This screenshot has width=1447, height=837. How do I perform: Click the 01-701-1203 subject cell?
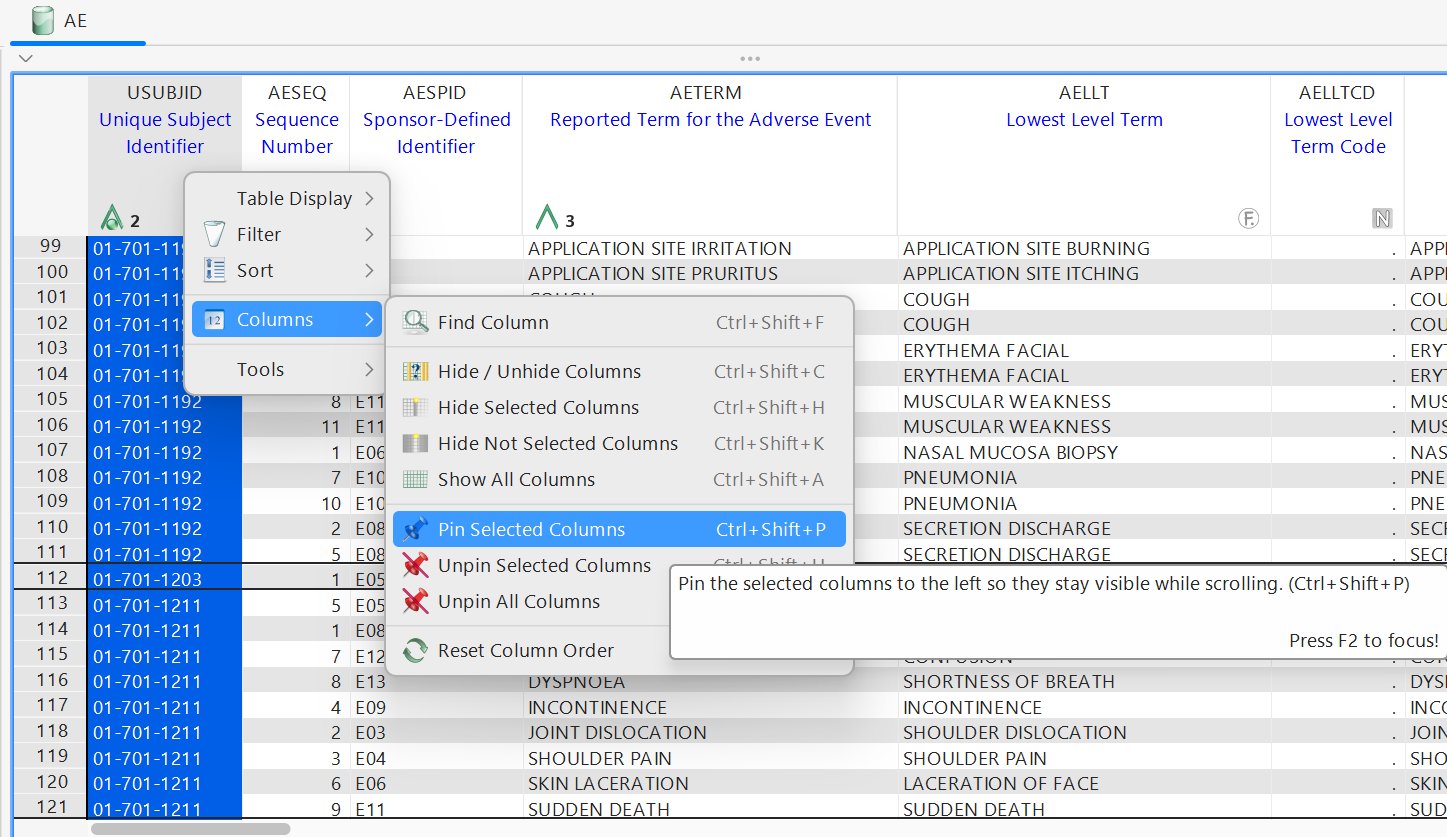tap(165, 579)
